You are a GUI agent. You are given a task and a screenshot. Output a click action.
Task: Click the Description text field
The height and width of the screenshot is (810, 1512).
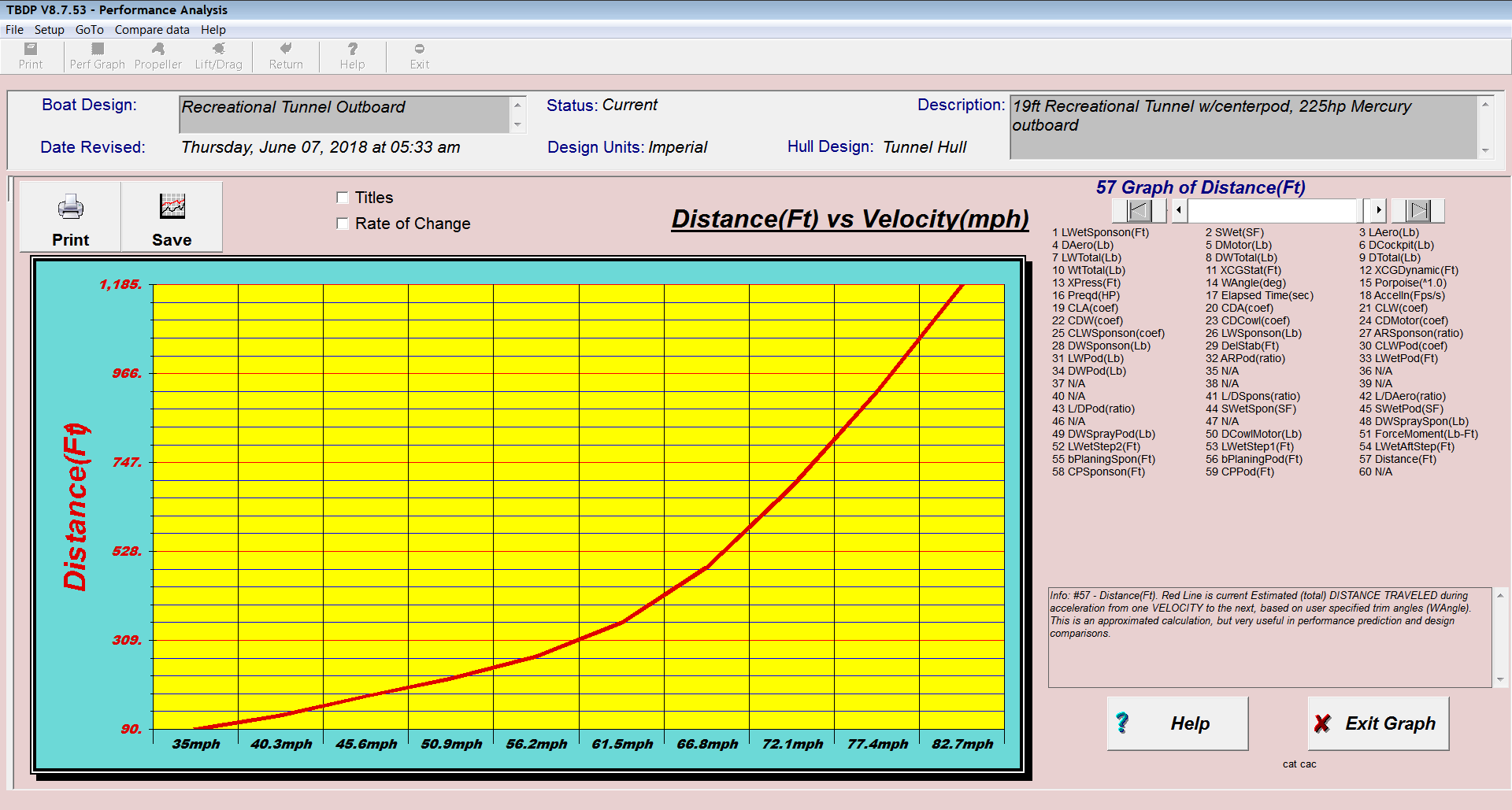point(1243,128)
